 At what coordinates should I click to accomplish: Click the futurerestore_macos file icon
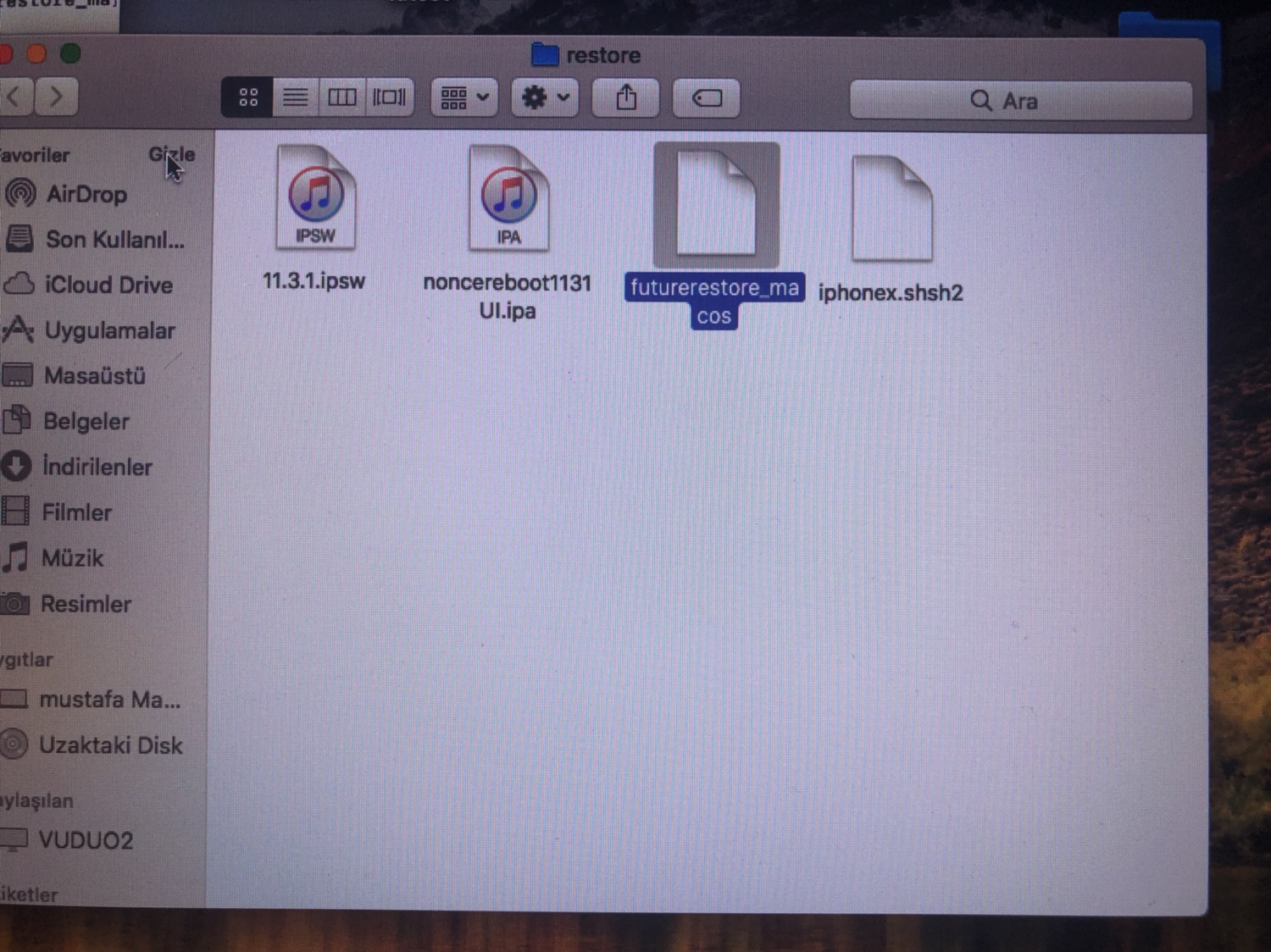[716, 205]
